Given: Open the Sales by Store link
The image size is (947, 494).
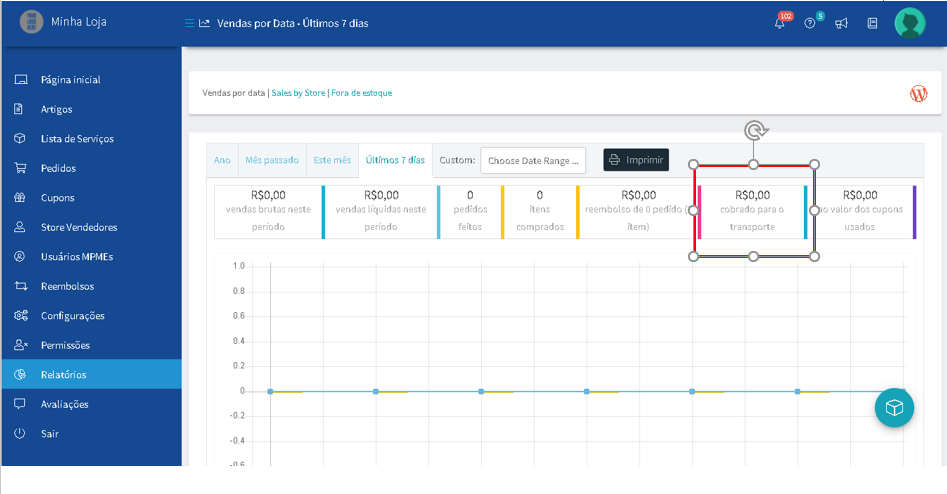Looking at the screenshot, I should (298, 93).
